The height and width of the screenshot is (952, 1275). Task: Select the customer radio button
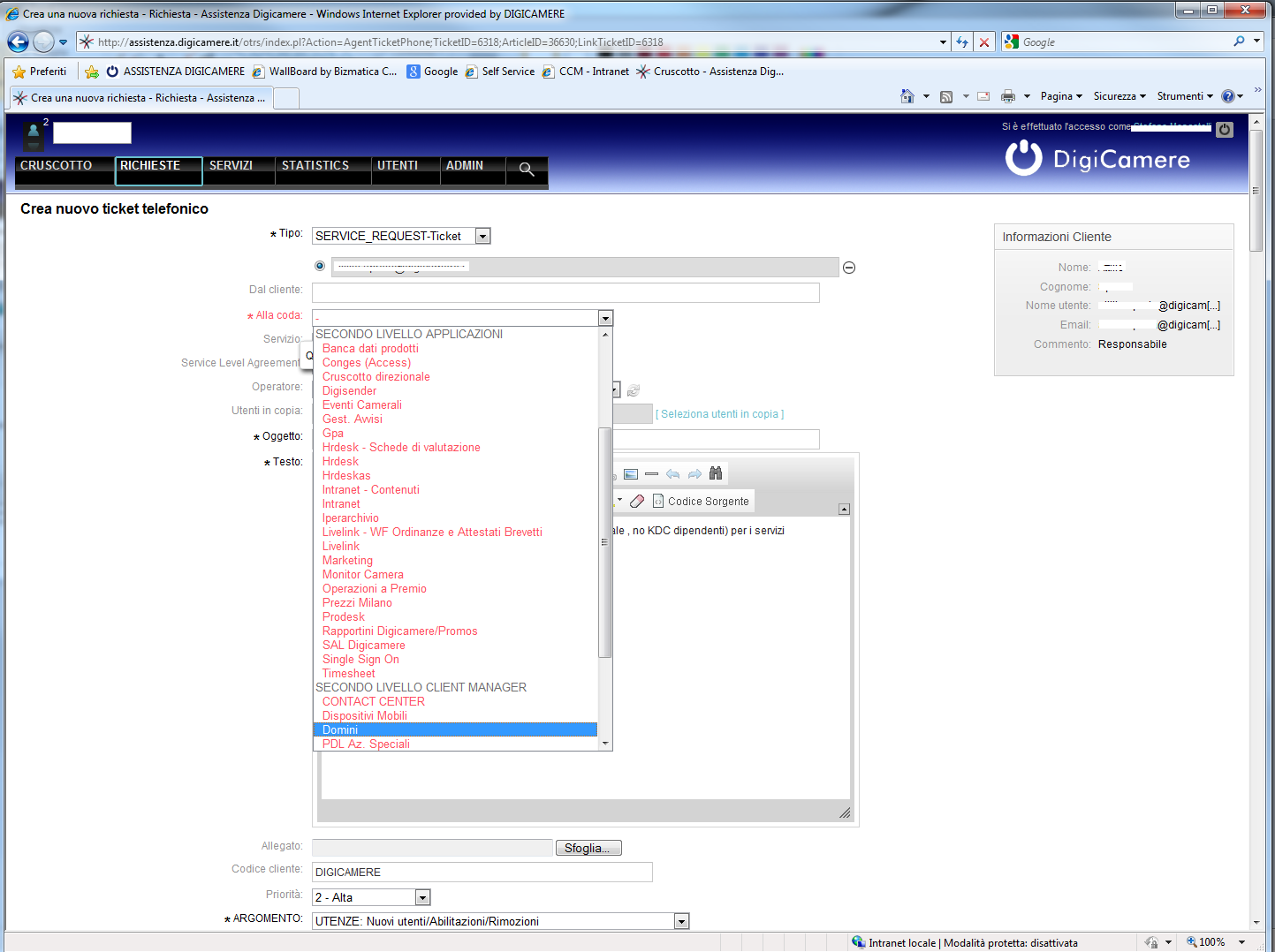(320, 266)
